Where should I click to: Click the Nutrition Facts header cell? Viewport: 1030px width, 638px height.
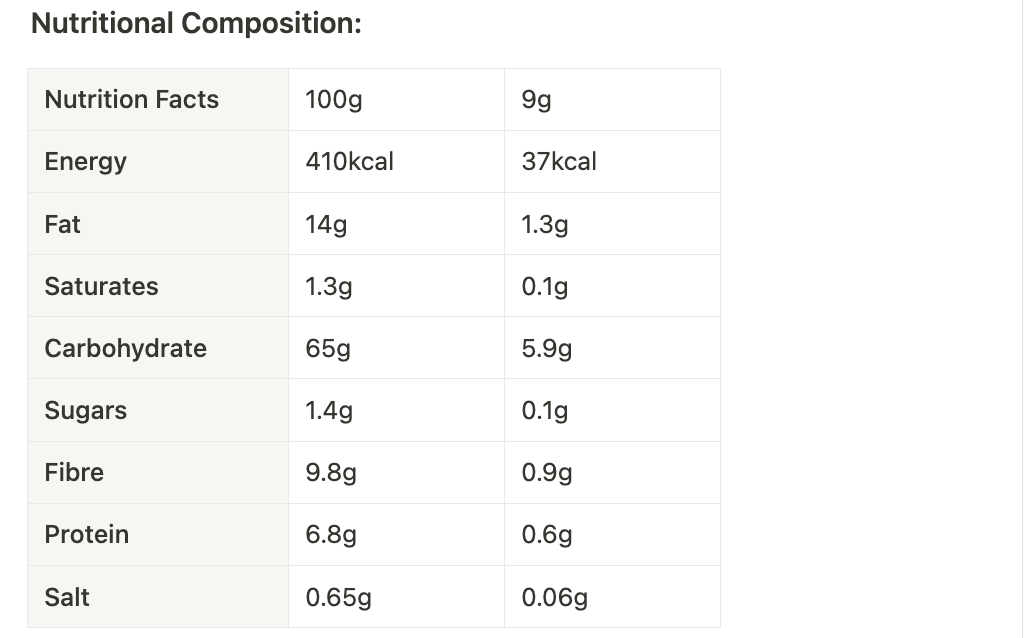pos(158,100)
